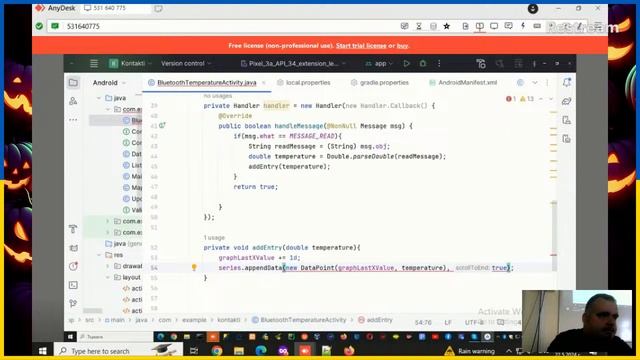
Task: Click editor tab options kebab icon
Action: (x=547, y=82)
